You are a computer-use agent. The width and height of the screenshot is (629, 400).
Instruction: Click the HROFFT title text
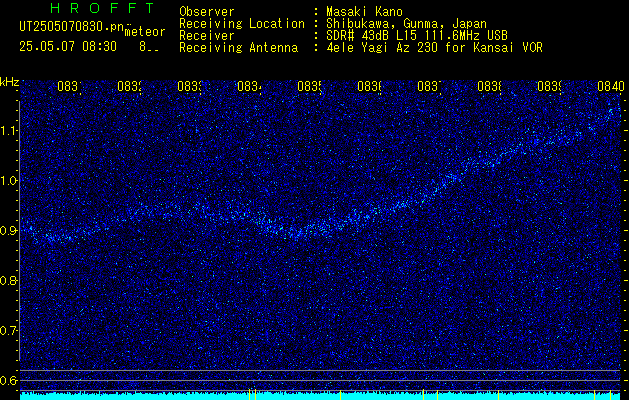pos(102,8)
